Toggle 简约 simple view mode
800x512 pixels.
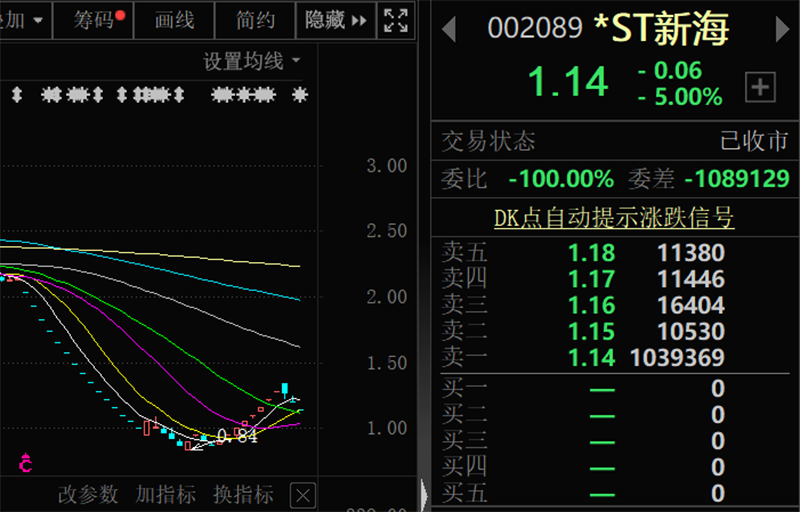[x=256, y=20]
